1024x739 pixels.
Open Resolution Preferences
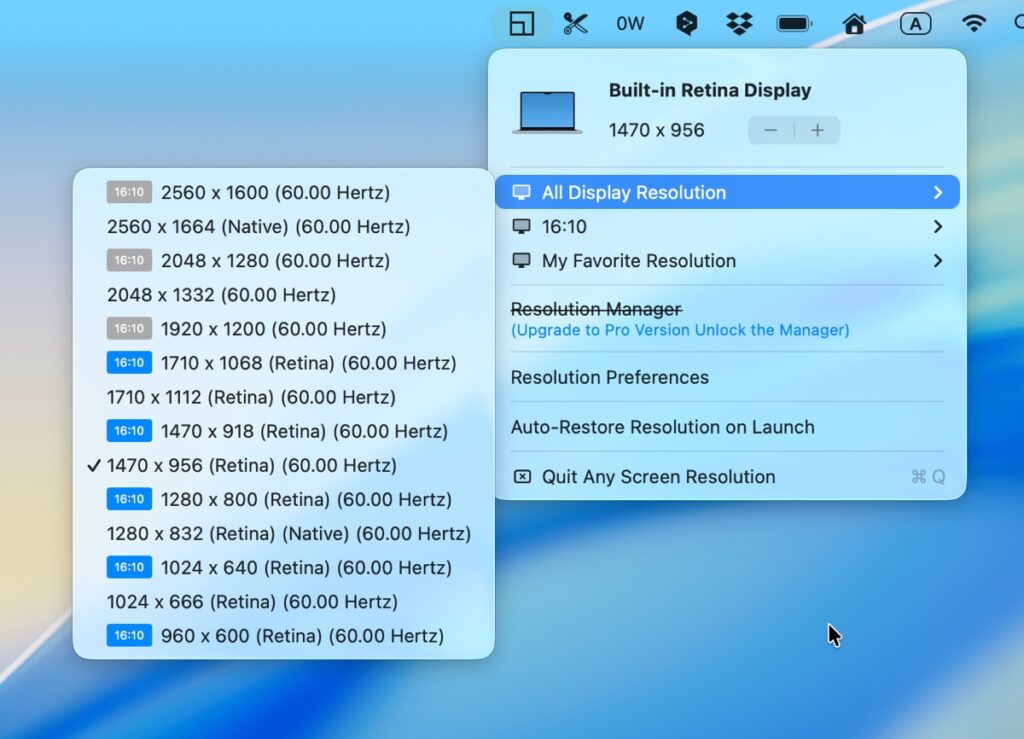[609, 377]
